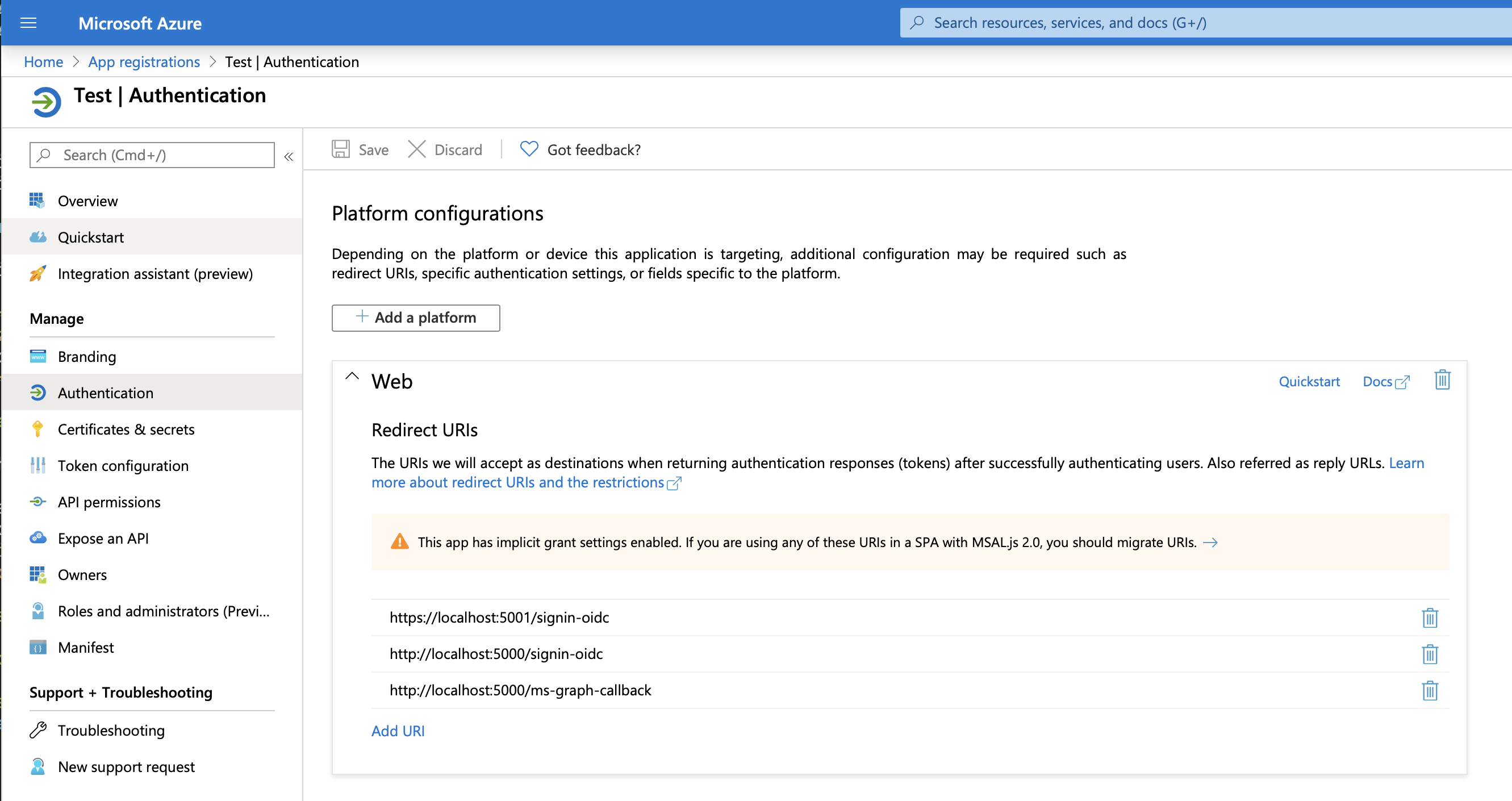1512x801 pixels.
Task: Open Expose an API page
Action: (x=152, y=539)
